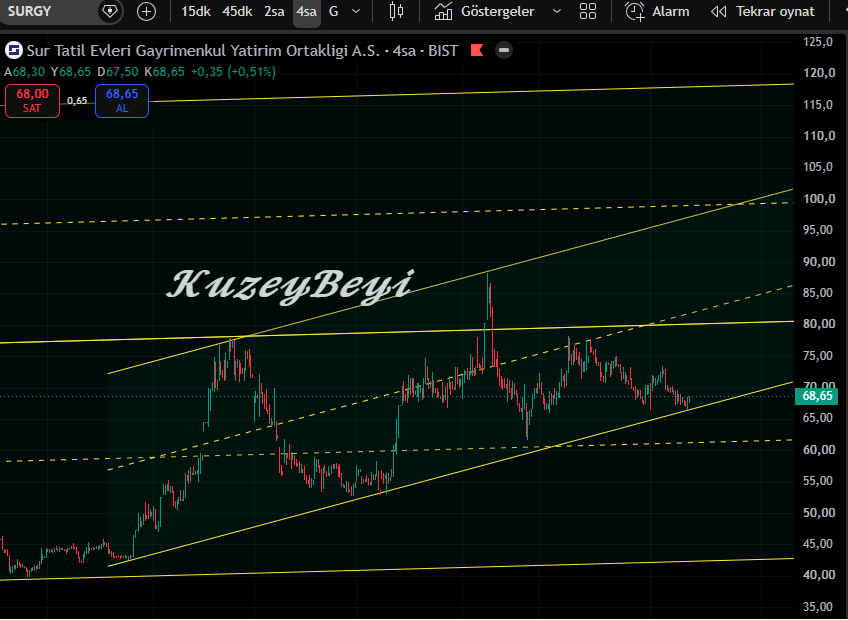The width and height of the screenshot is (848, 620).
Task: Click the +0,35 (+0,51%) change value
Action: (x=233, y=72)
